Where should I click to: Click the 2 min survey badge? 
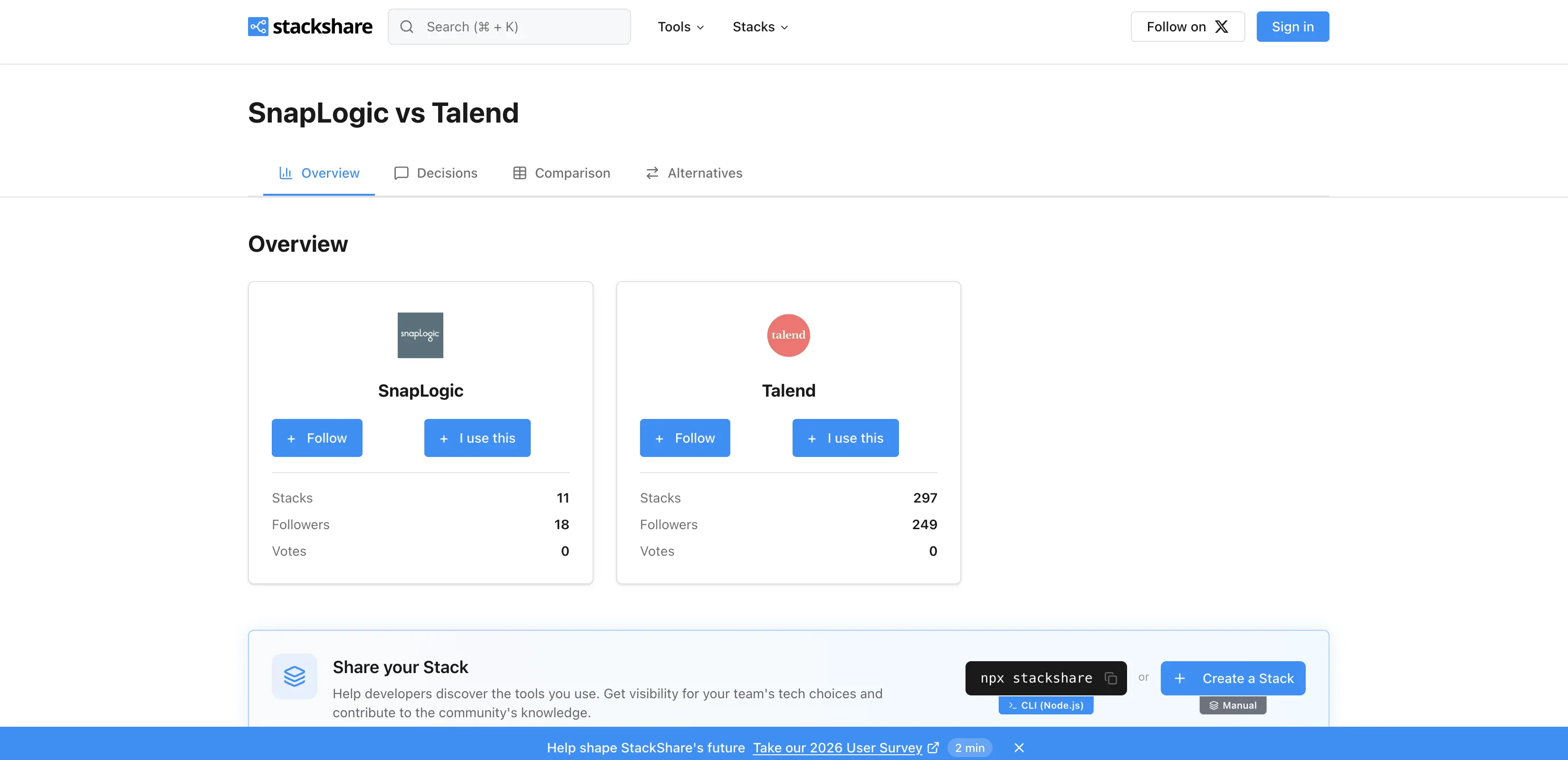970,748
